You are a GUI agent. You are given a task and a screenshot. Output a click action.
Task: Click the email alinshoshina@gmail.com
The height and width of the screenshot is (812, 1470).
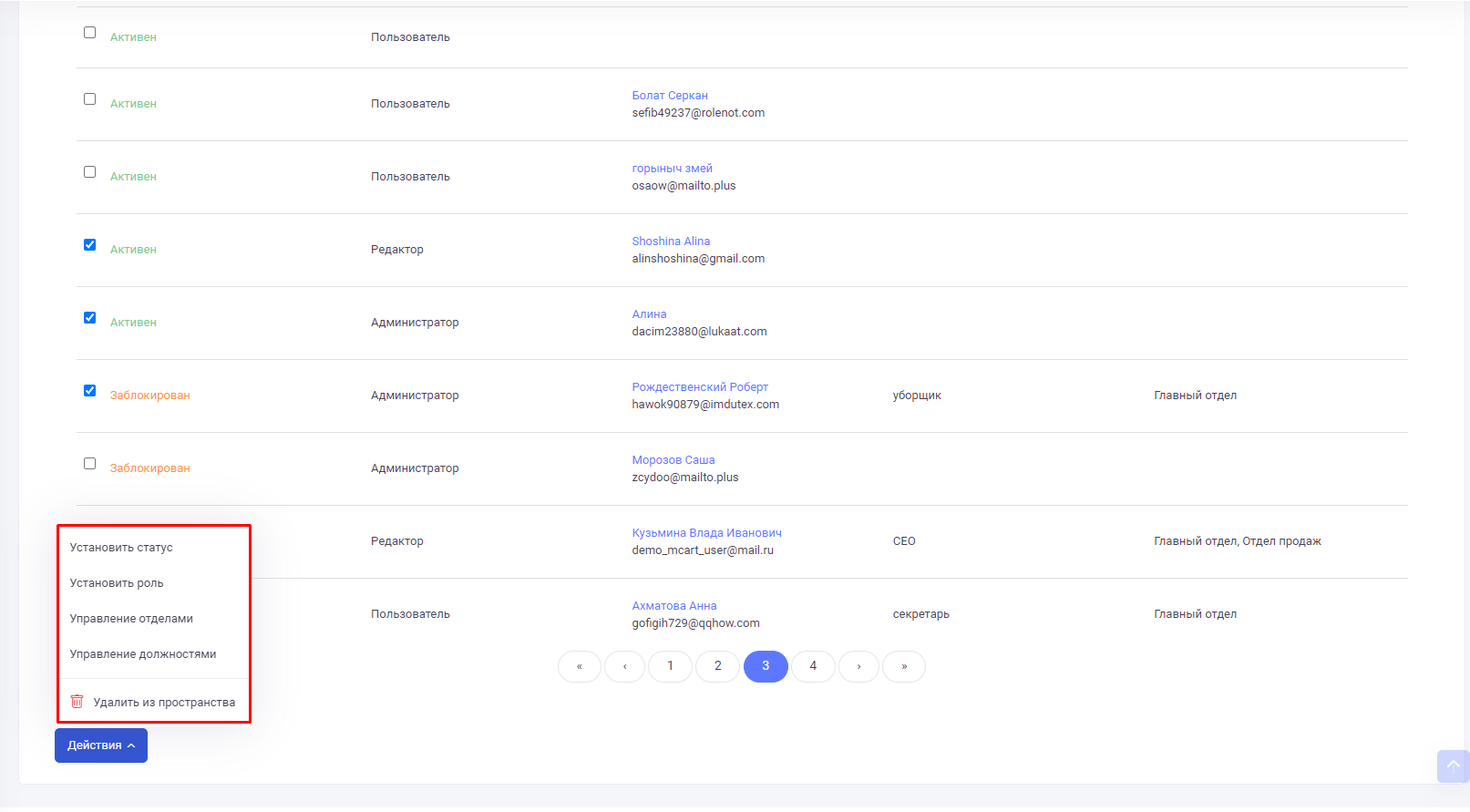tap(698, 259)
